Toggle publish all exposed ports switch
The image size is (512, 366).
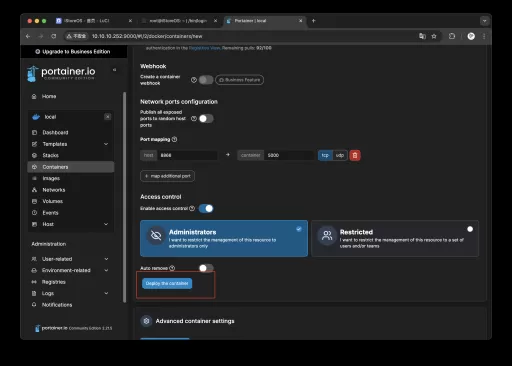point(206,119)
